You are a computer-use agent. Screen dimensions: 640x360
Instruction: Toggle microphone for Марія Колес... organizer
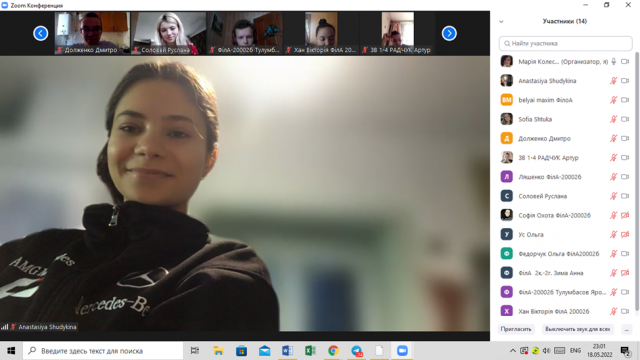click(x=613, y=62)
